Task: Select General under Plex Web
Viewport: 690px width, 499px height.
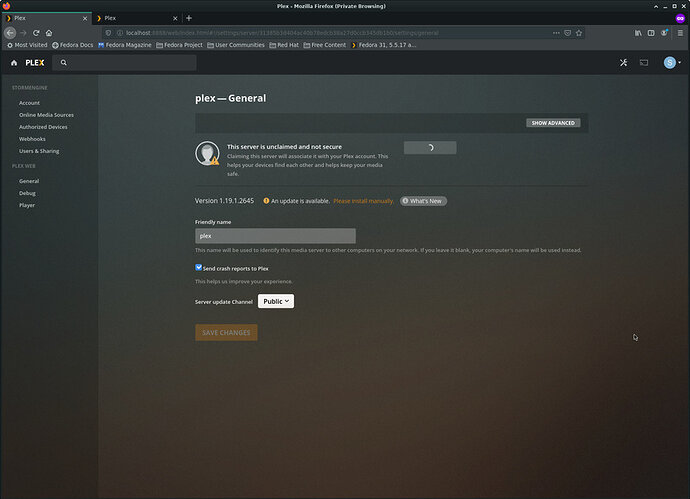Action: [29, 181]
